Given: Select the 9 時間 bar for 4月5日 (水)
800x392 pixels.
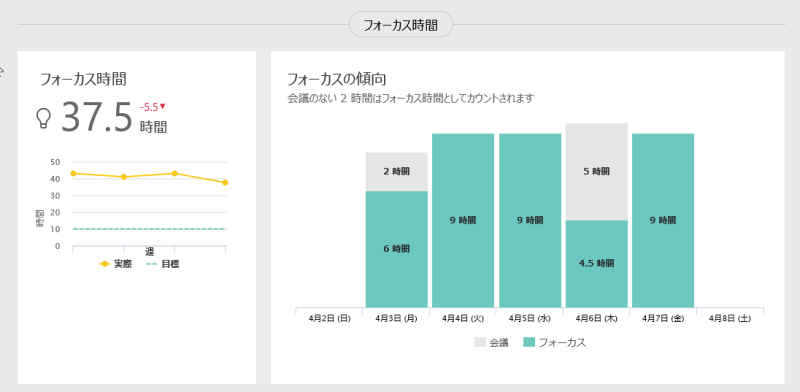Looking at the screenshot, I should [x=530, y=220].
